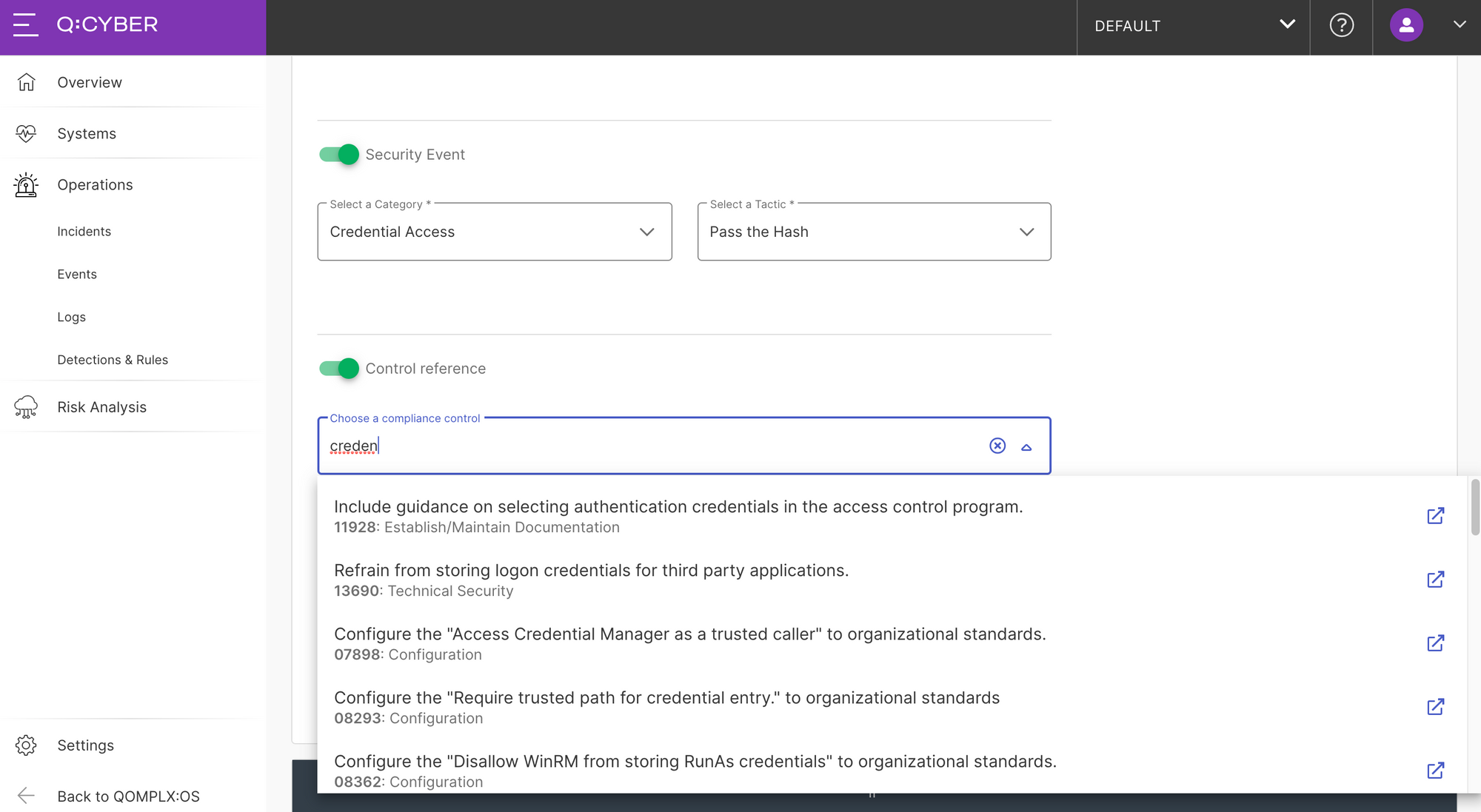Image resolution: width=1481 pixels, height=812 pixels.
Task: Click the Incidents menu item
Action: tap(84, 230)
